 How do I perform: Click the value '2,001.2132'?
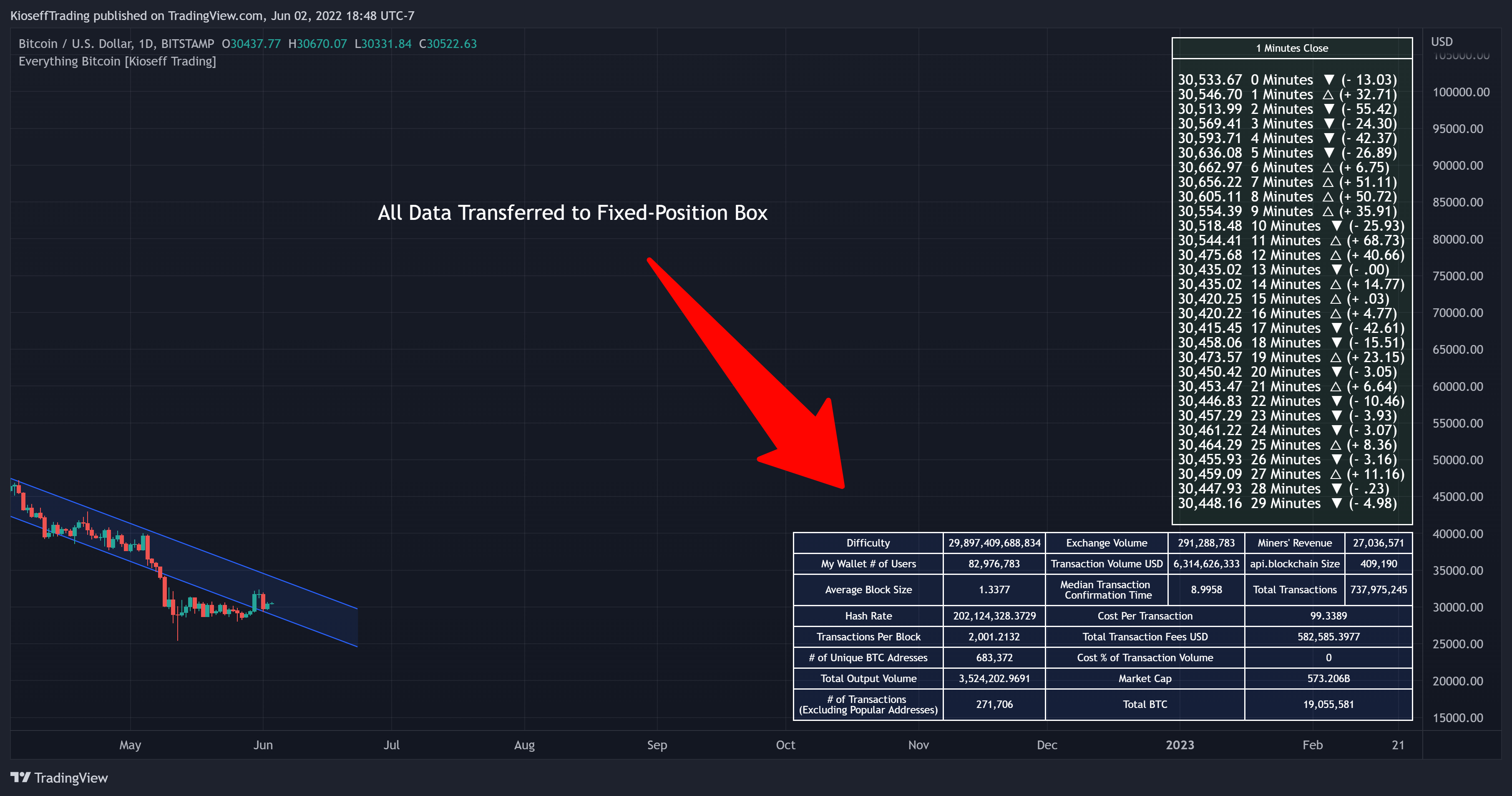pyautogui.click(x=994, y=637)
